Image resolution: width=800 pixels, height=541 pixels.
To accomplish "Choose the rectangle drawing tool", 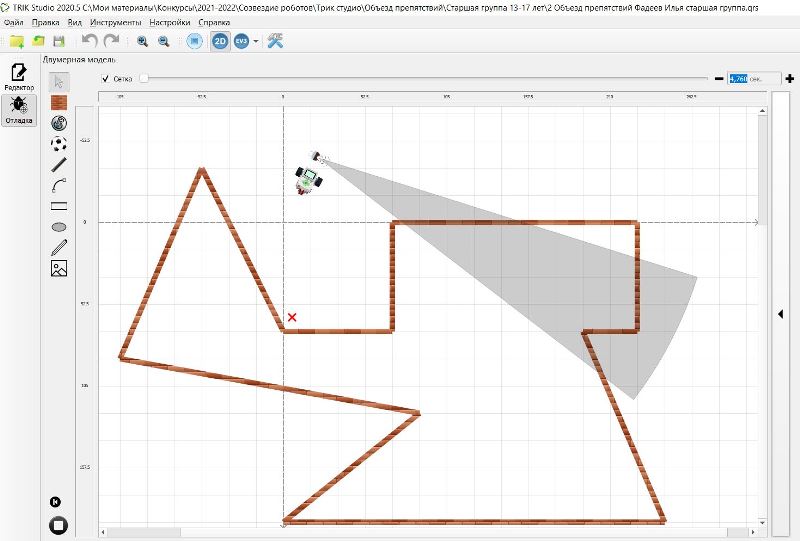I will tap(59, 206).
